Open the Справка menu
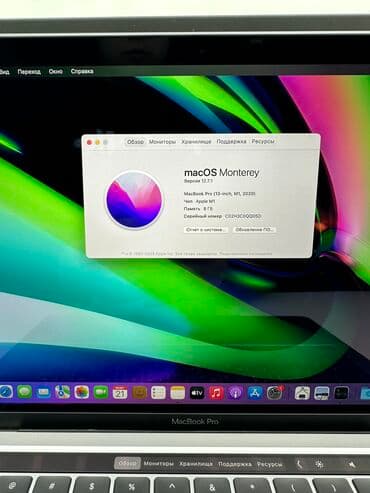 pos(82,71)
